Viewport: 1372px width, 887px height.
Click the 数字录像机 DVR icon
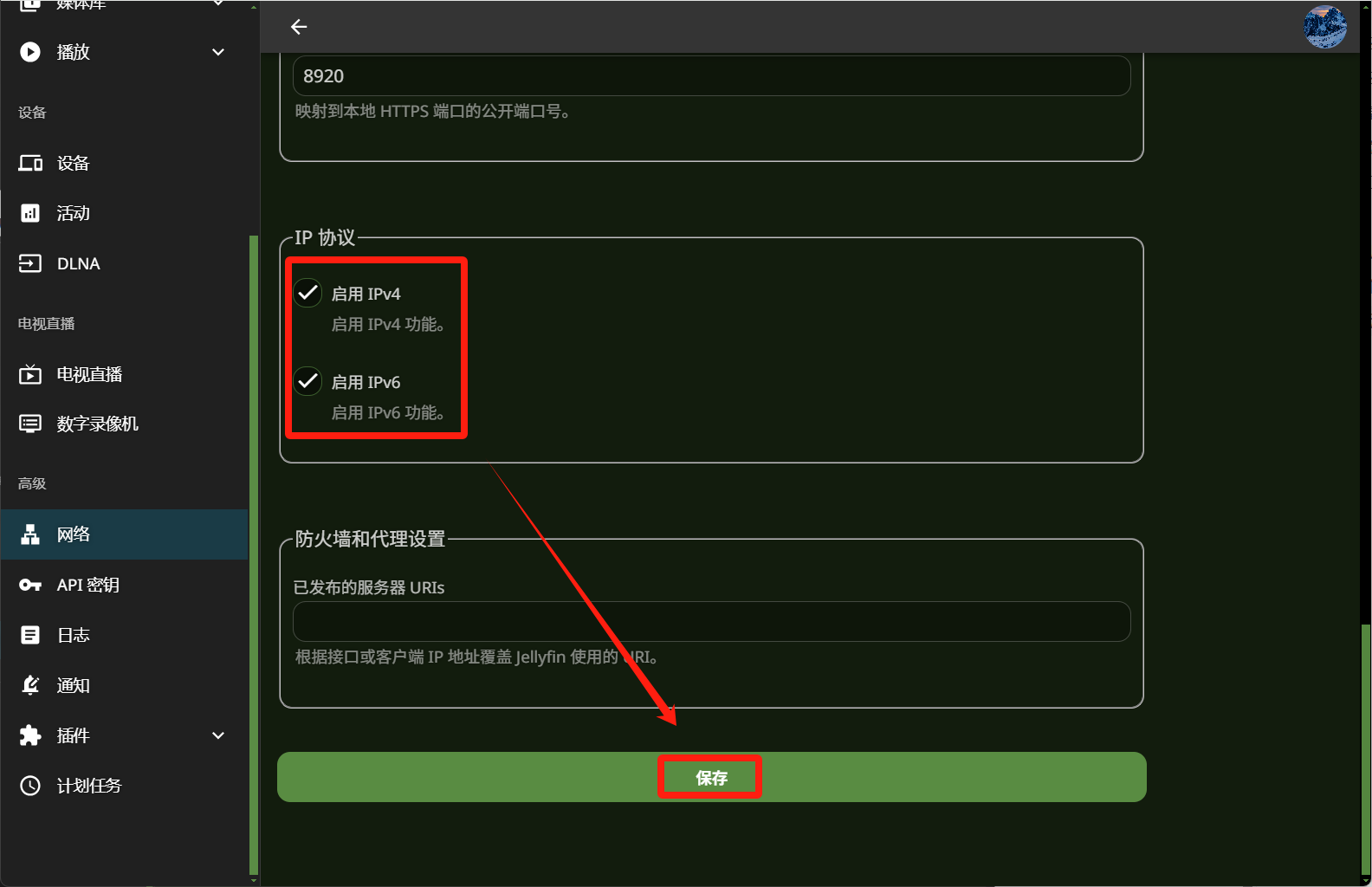coord(30,424)
